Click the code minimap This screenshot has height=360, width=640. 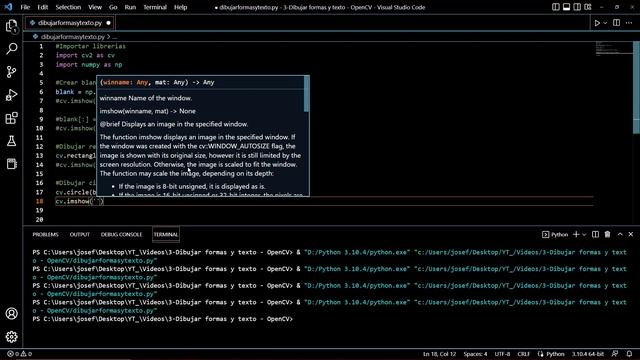pyautogui.click(x=613, y=48)
